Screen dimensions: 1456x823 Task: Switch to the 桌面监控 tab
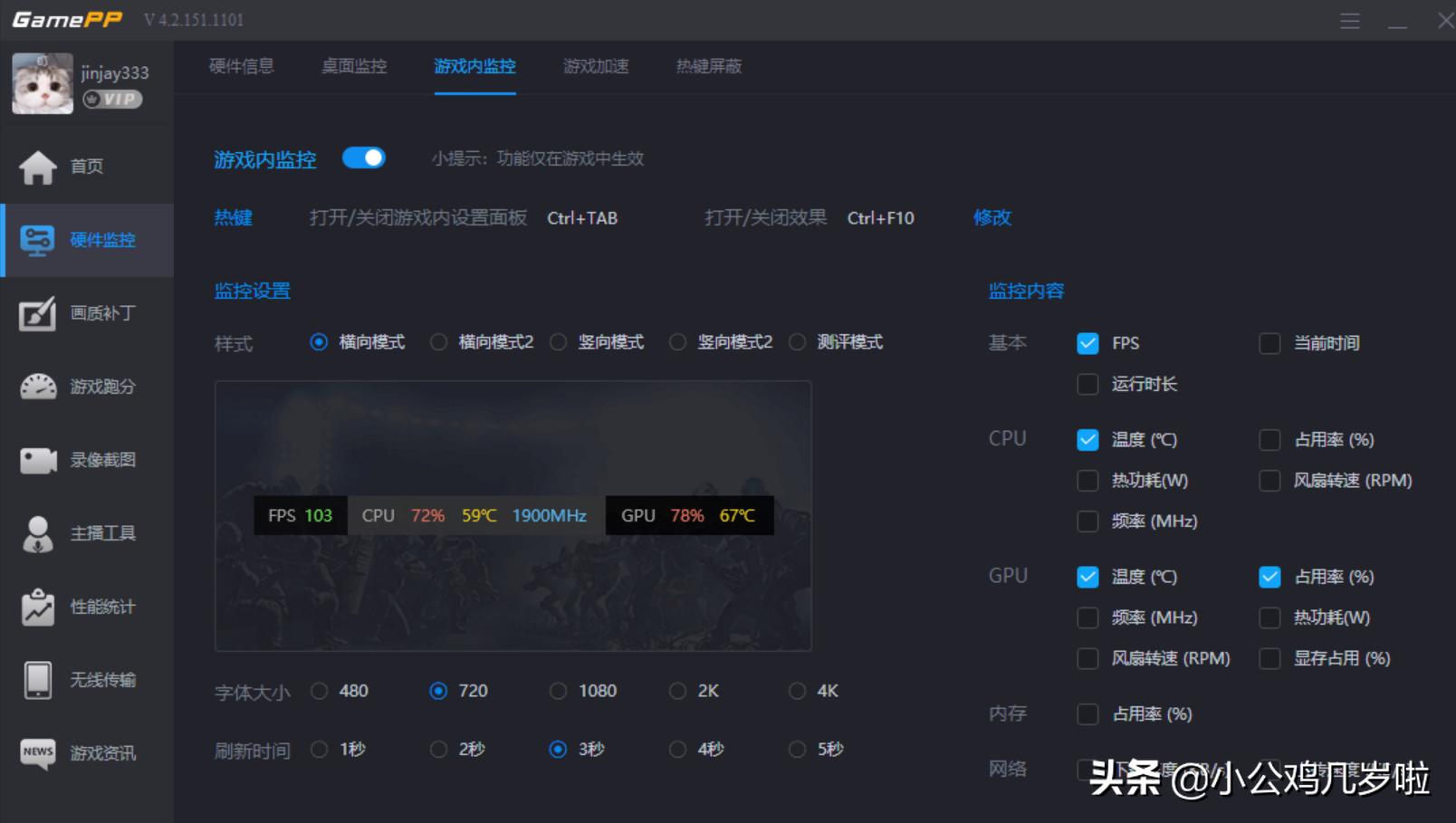tap(353, 66)
